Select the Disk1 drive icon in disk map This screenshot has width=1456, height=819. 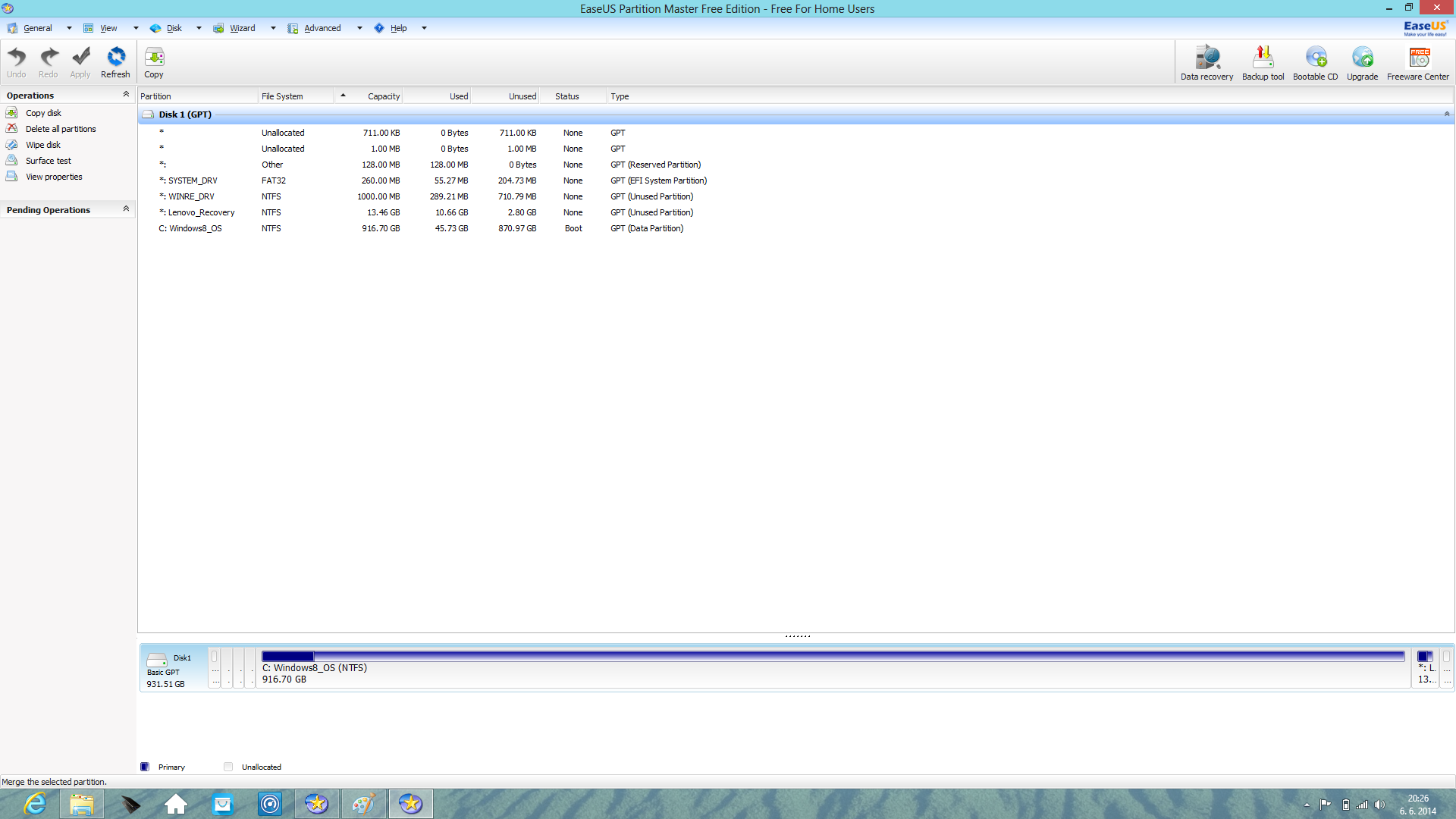(157, 658)
